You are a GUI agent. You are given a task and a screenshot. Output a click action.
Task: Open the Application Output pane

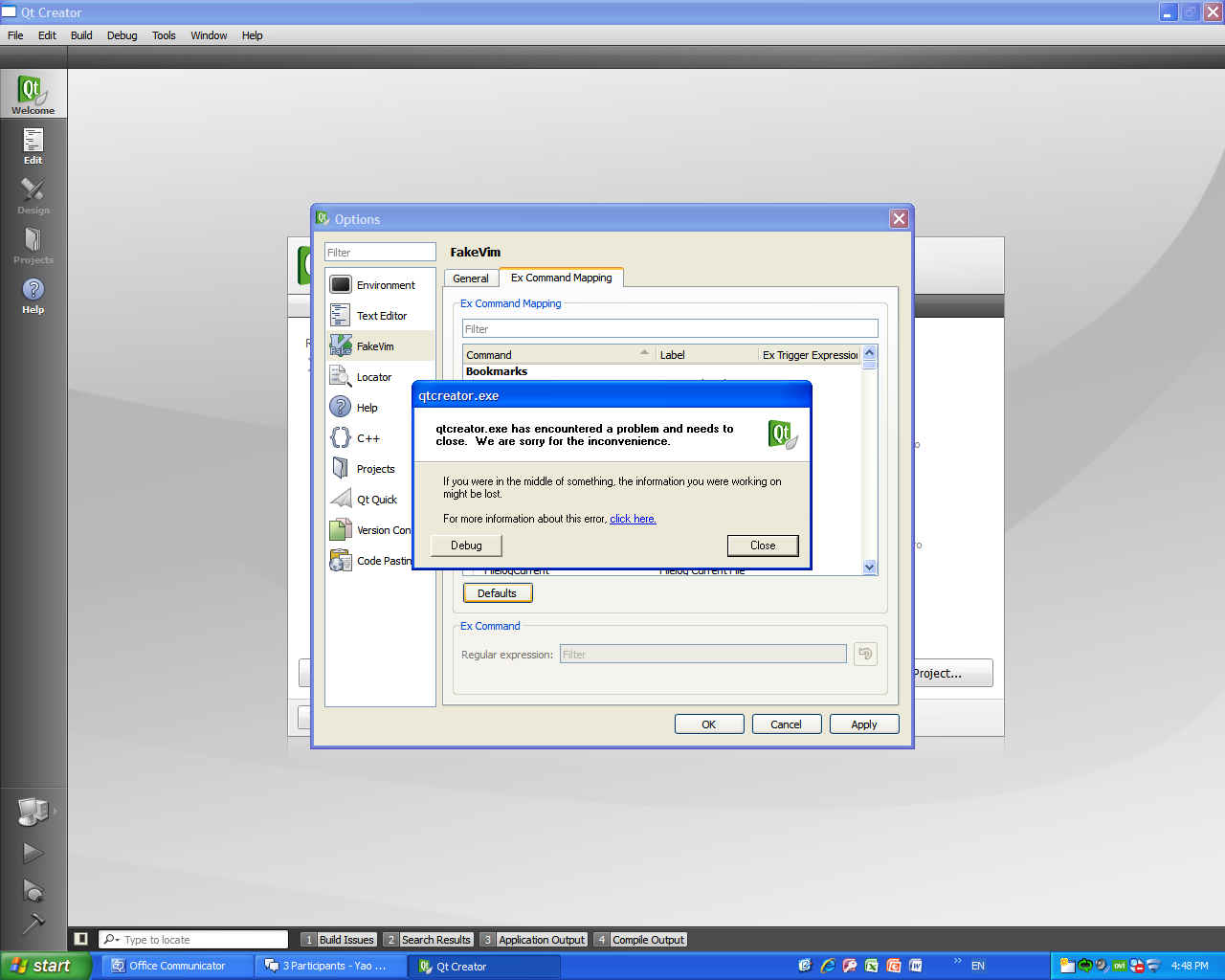point(533,940)
